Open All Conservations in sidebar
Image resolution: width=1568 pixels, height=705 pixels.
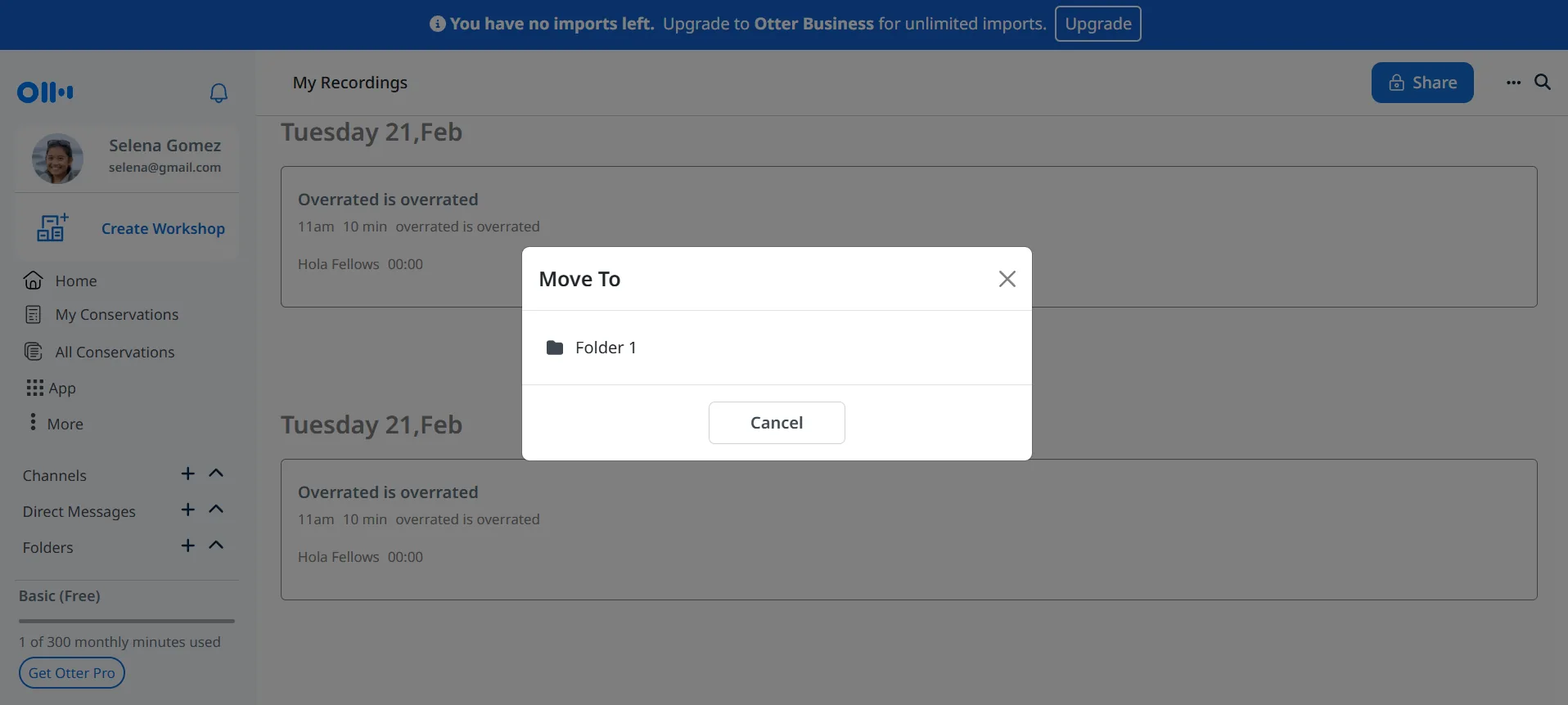(115, 352)
